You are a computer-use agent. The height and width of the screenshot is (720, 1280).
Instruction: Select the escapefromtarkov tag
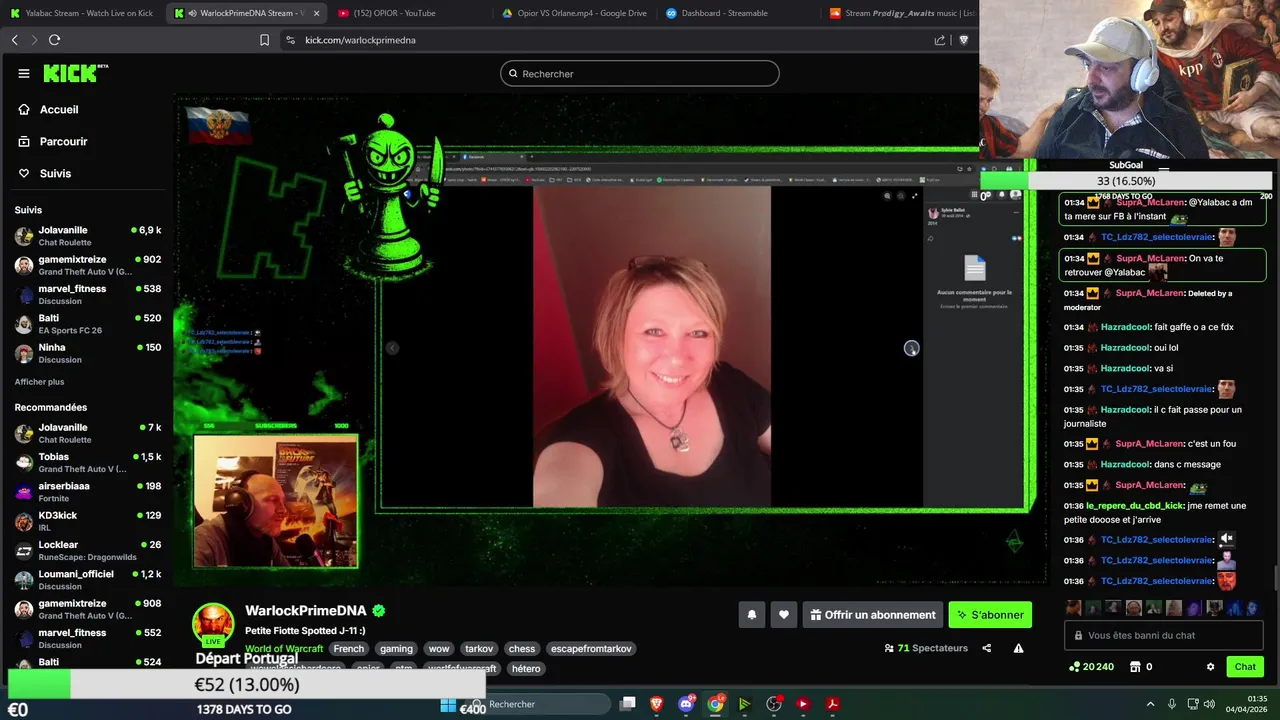click(x=591, y=649)
